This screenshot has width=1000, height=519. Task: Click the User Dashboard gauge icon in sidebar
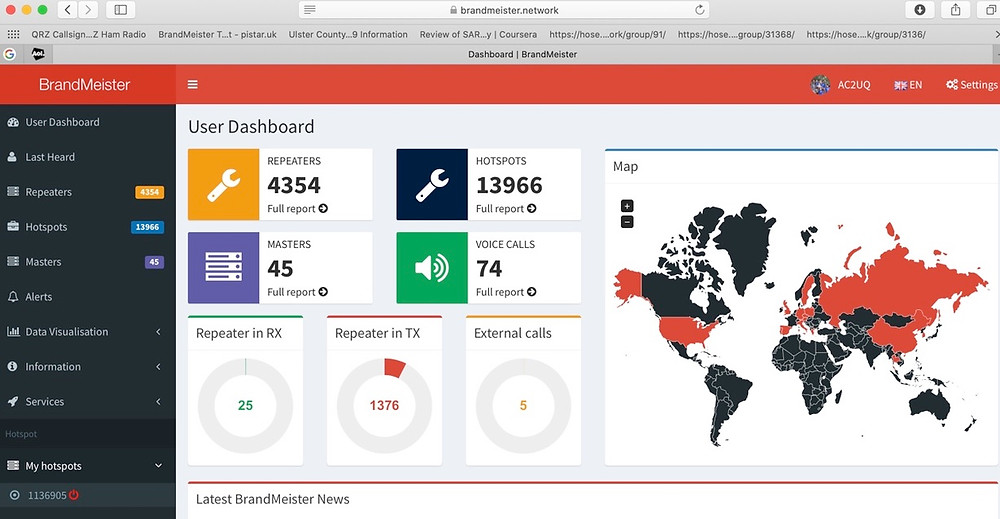[13, 122]
